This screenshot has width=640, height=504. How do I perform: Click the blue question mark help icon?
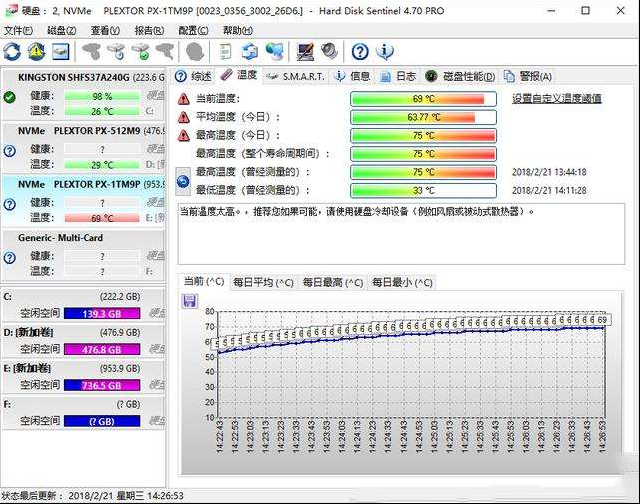pos(360,52)
